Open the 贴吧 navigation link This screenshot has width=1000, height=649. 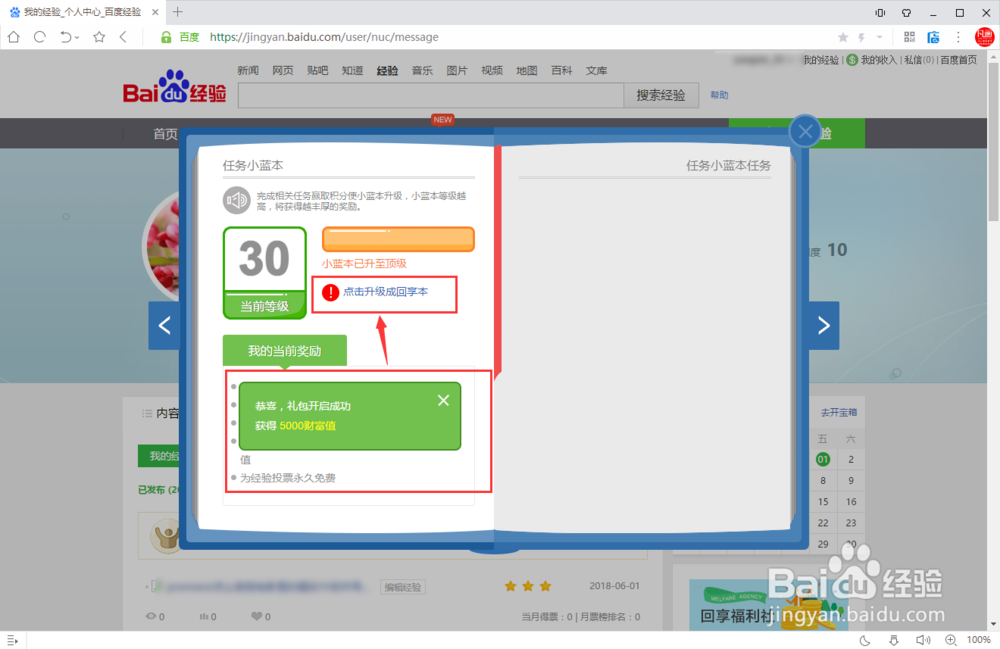tap(318, 70)
